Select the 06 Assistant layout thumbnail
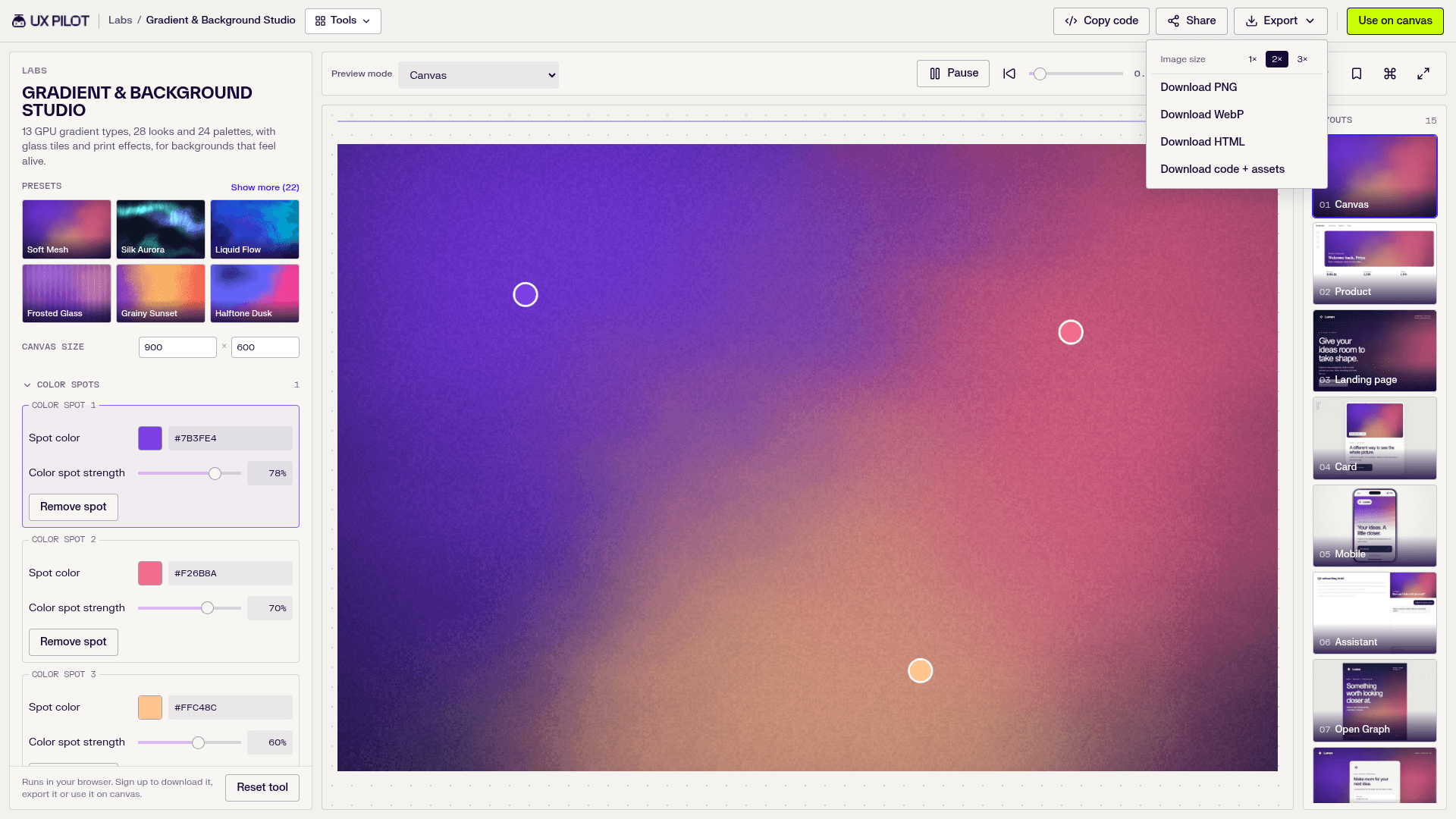The width and height of the screenshot is (1456, 819). pyautogui.click(x=1375, y=613)
